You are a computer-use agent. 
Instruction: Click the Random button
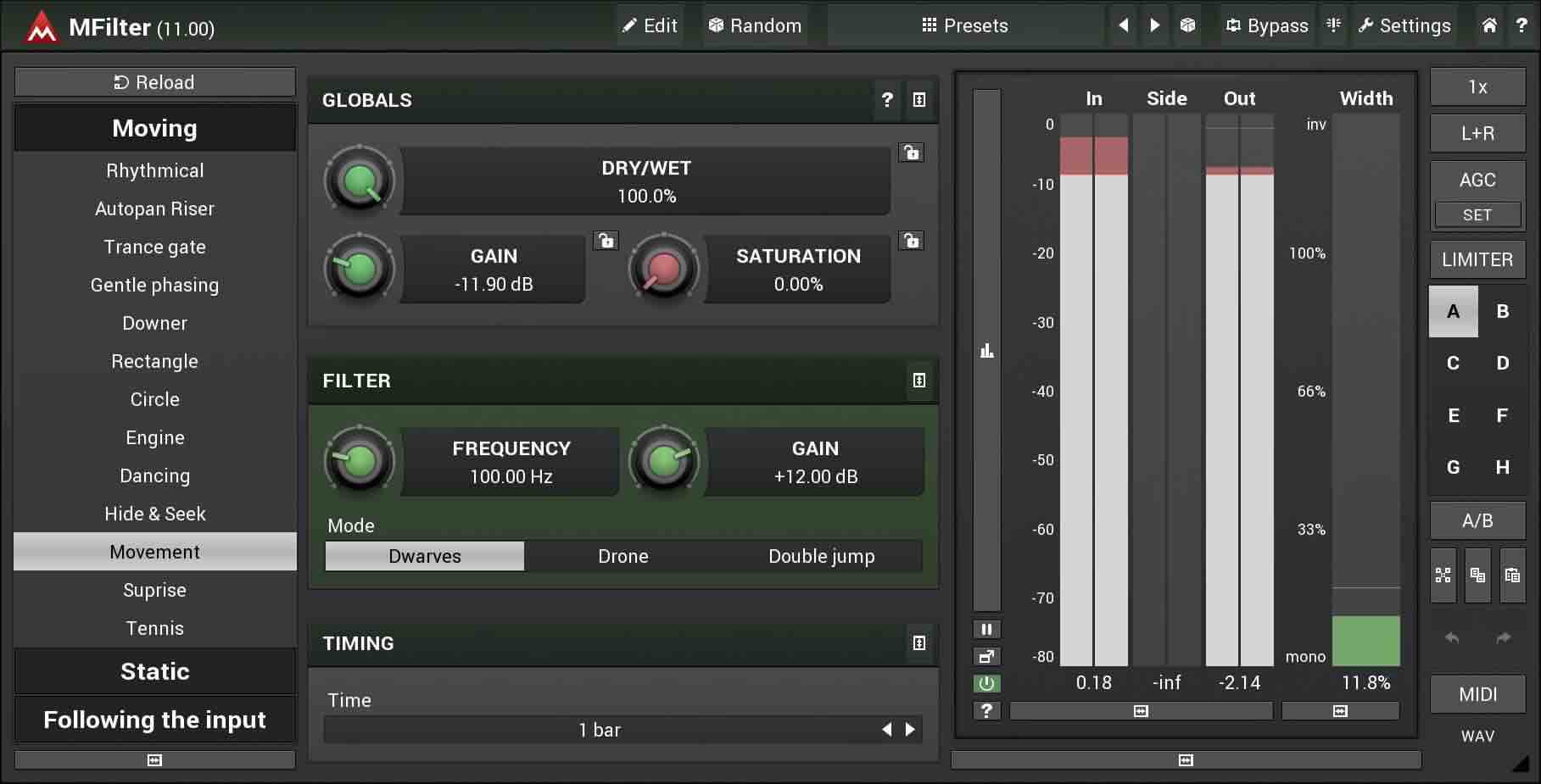click(x=754, y=25)
